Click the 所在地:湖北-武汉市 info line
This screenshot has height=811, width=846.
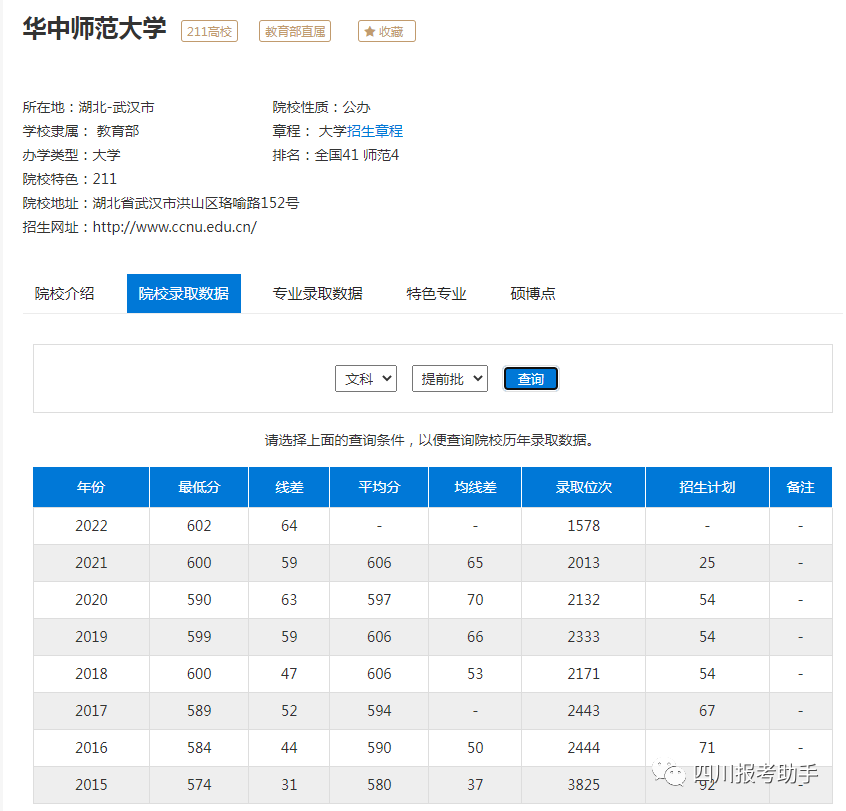tap(88, 107)
